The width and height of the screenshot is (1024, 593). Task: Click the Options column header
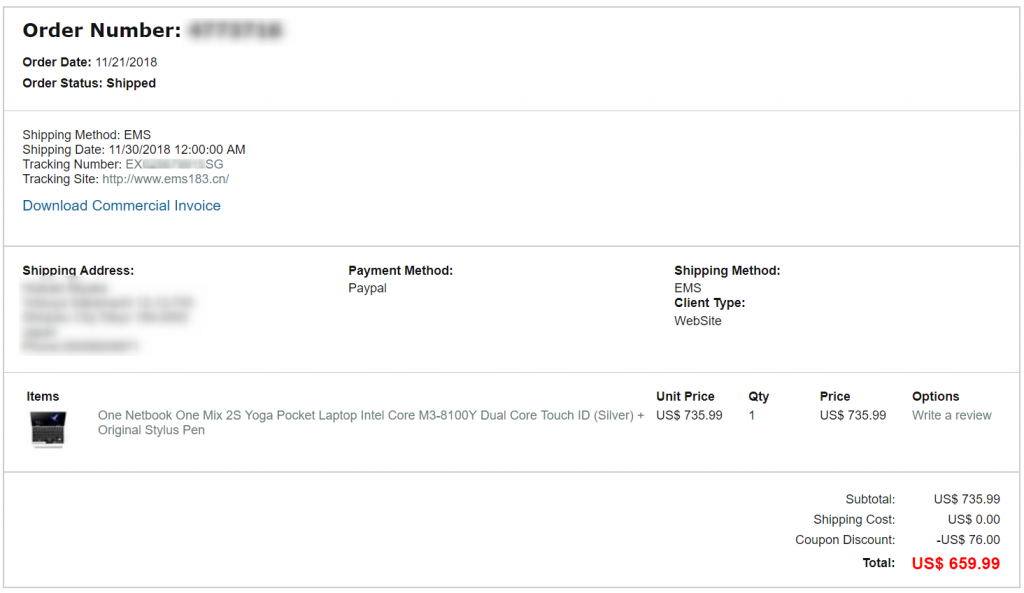(x=935, y=397)
